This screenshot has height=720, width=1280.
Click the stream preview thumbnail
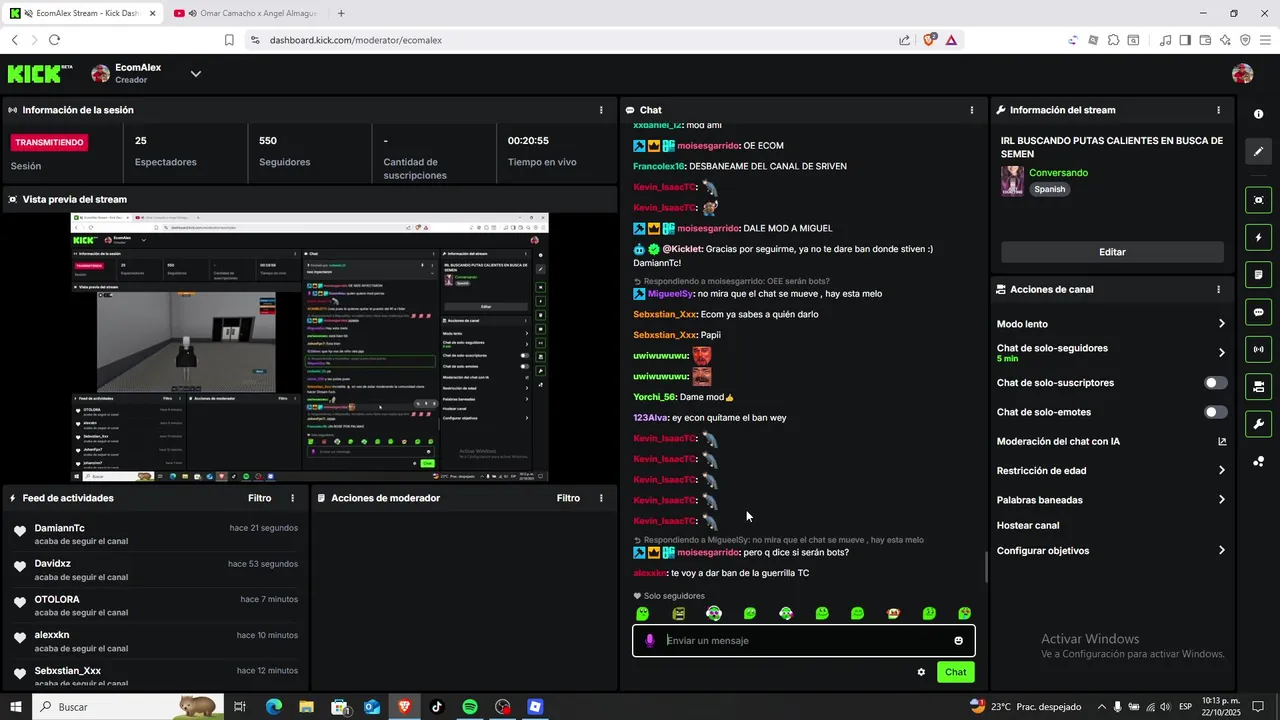coord(309,347)
